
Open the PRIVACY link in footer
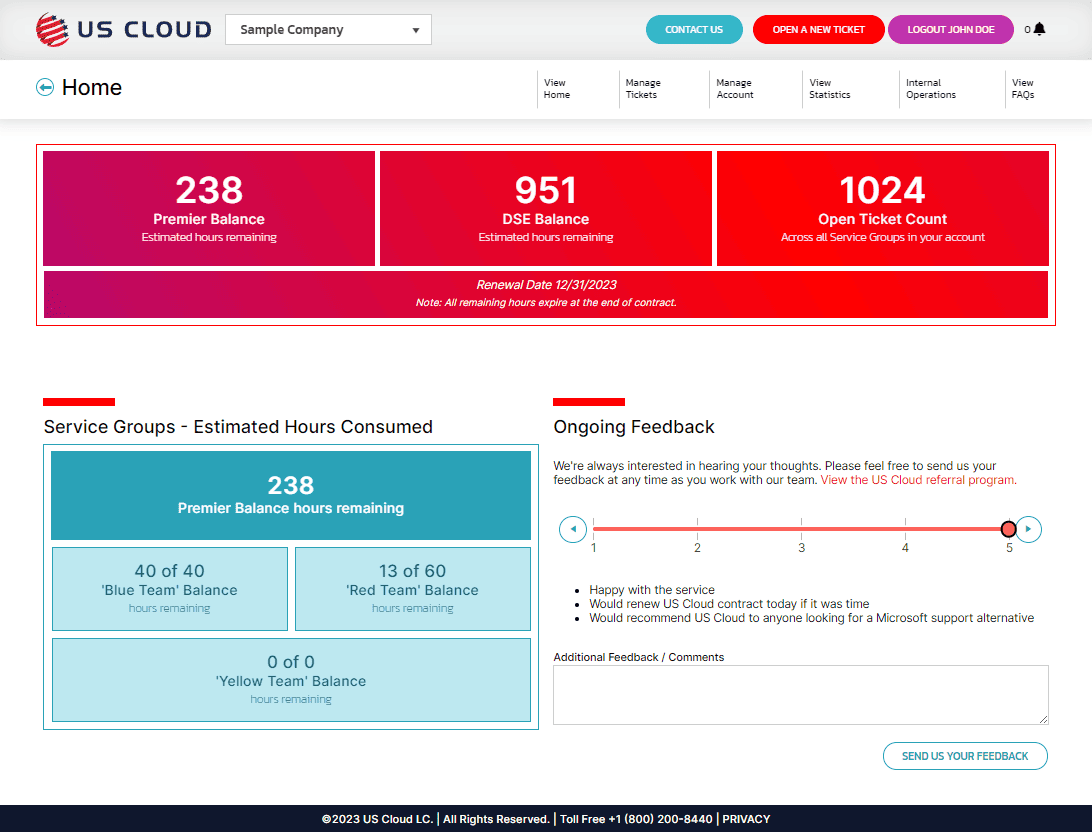click(746, 819)
